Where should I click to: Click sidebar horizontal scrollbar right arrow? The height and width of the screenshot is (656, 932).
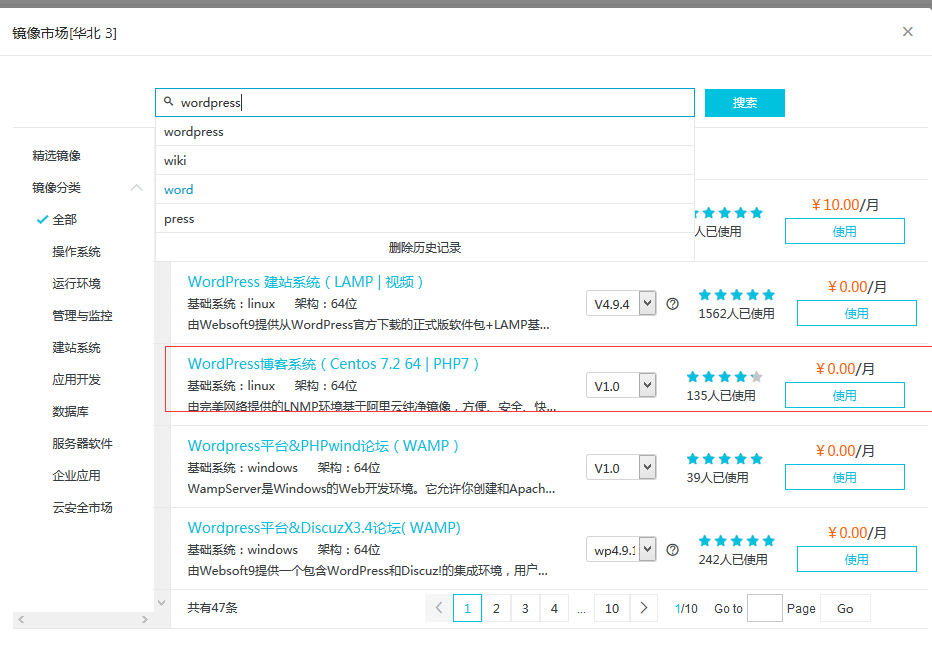[x=144, y=619]
